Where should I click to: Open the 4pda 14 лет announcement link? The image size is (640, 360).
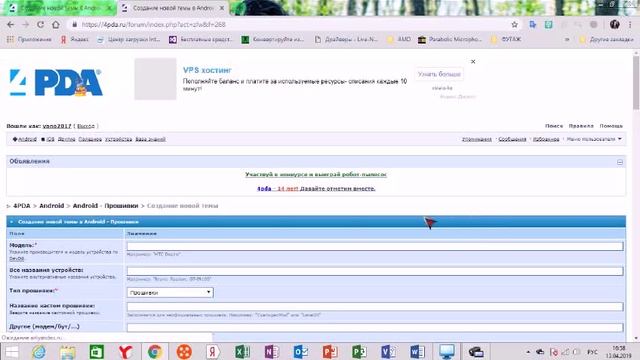(x=316, y=189)
